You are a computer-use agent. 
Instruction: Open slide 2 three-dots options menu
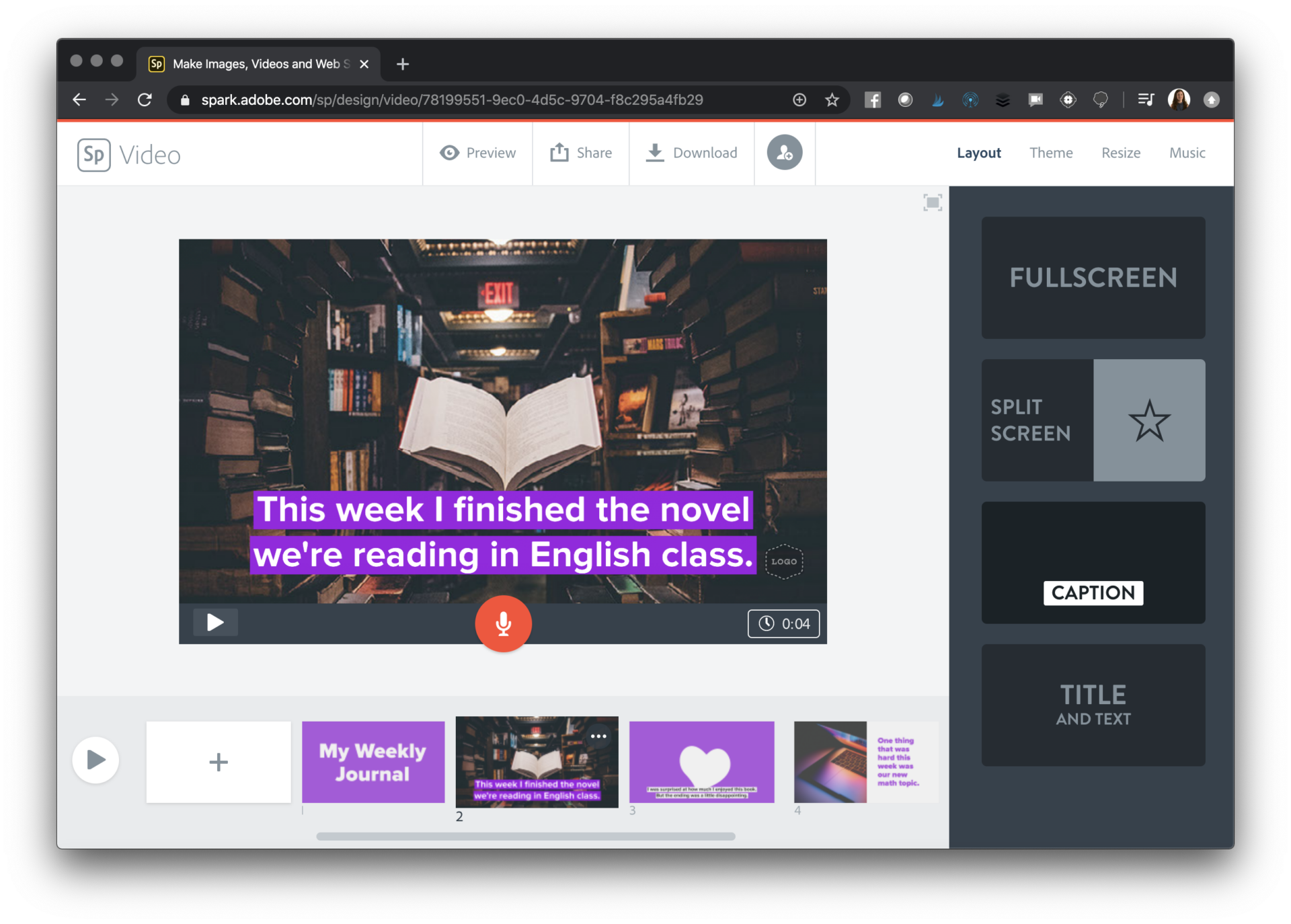(x=598, y=736)
